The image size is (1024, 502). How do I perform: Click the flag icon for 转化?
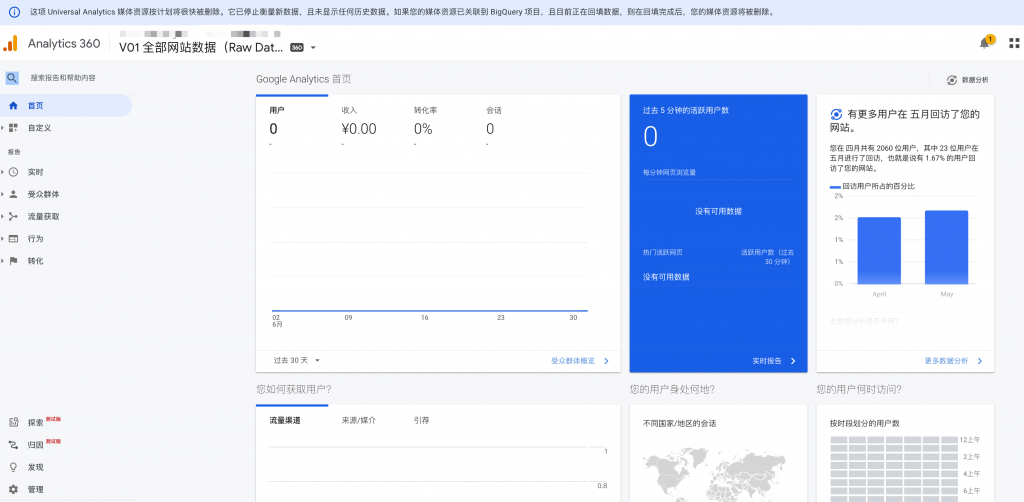(x=13, y=261)
